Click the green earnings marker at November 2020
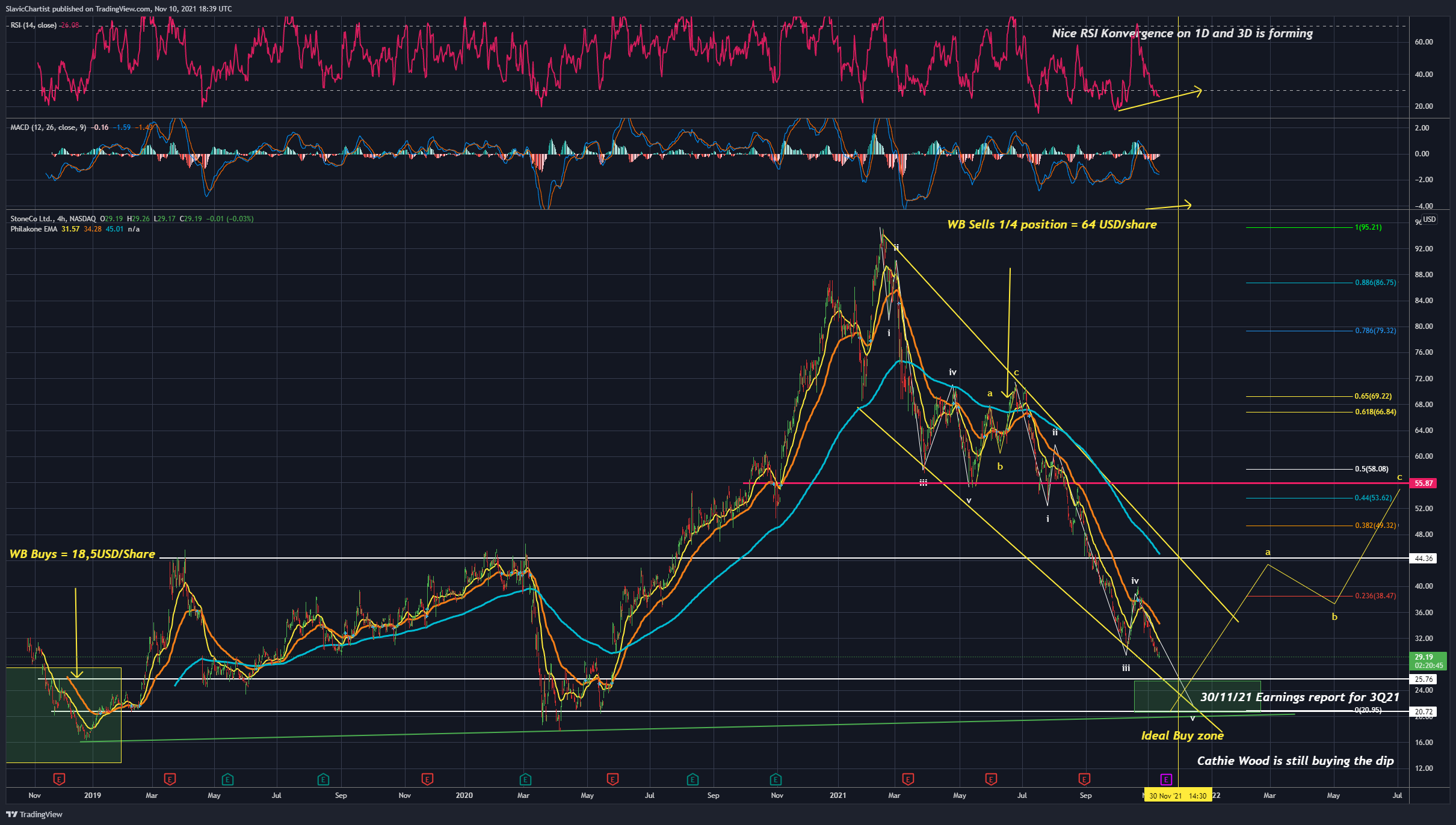Viewport: 1456px width, 825px height. [x=776, y=779]
